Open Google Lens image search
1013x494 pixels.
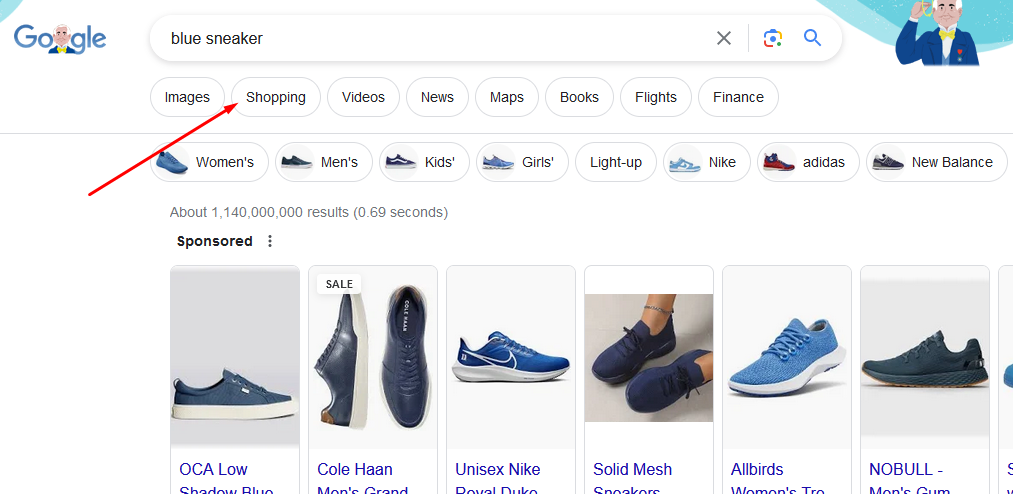point(772,38)
